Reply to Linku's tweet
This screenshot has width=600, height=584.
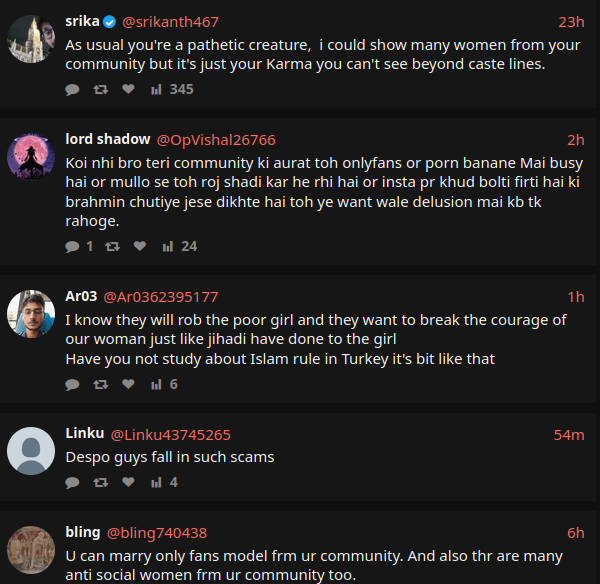[72, 482]
